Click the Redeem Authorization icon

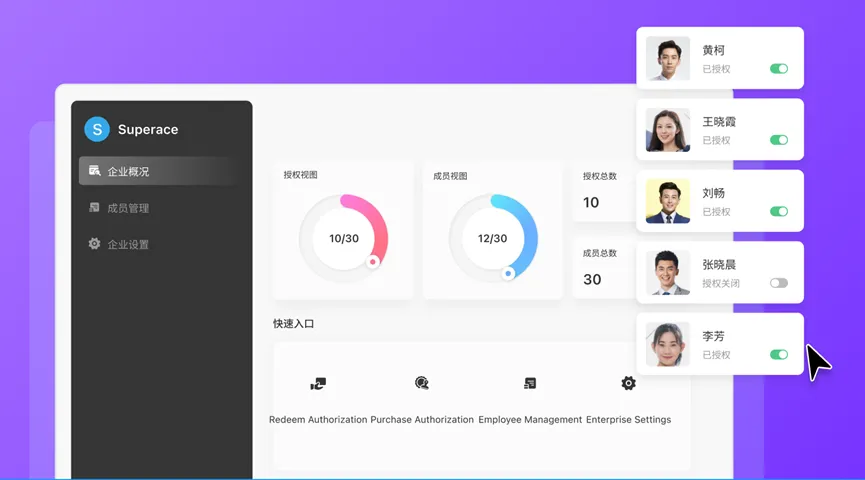click(318, 383)
